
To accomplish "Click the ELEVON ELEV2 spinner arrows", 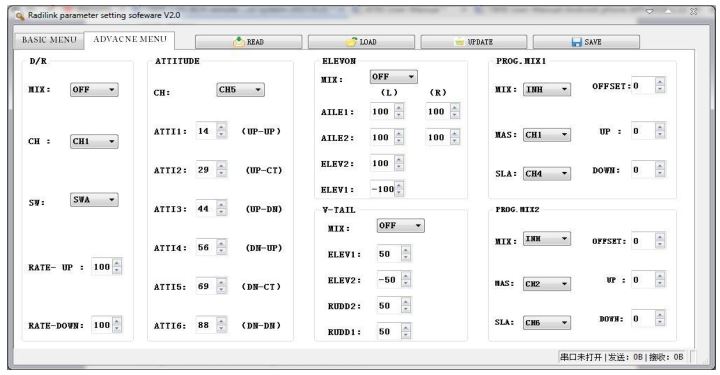I will click(x=399, y=163).
